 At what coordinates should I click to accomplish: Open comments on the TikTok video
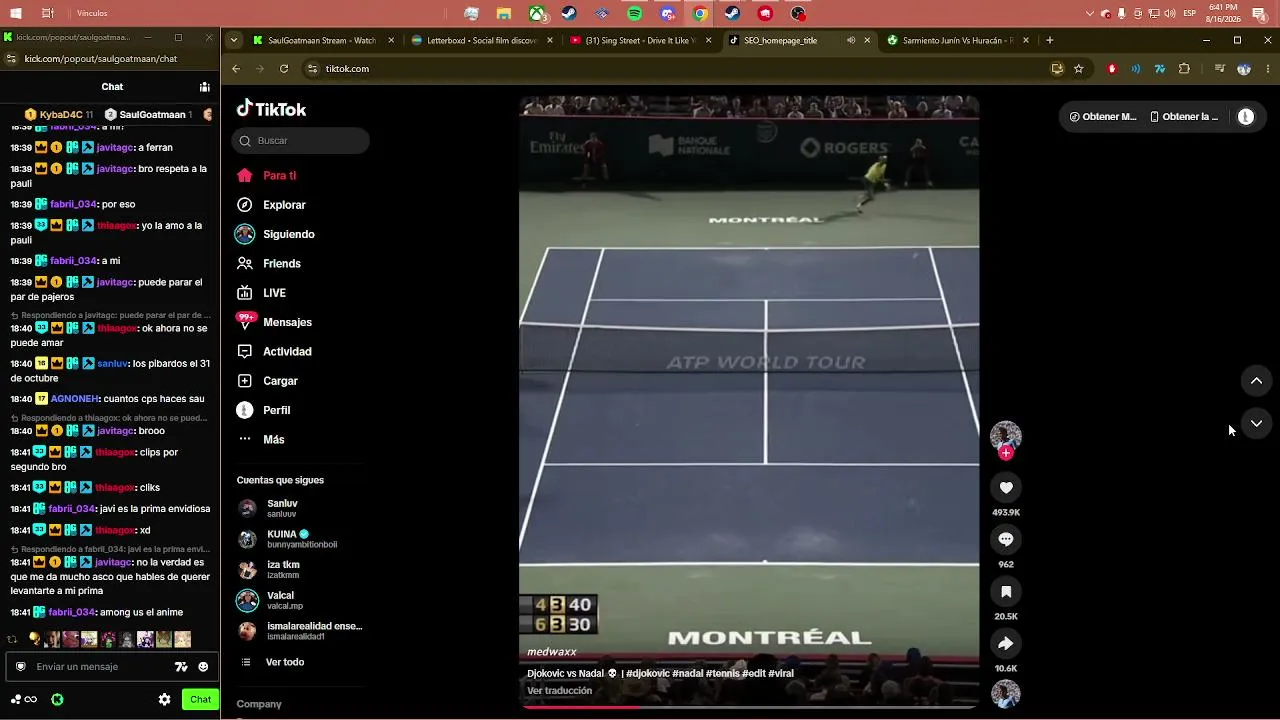coord(1006,540)
